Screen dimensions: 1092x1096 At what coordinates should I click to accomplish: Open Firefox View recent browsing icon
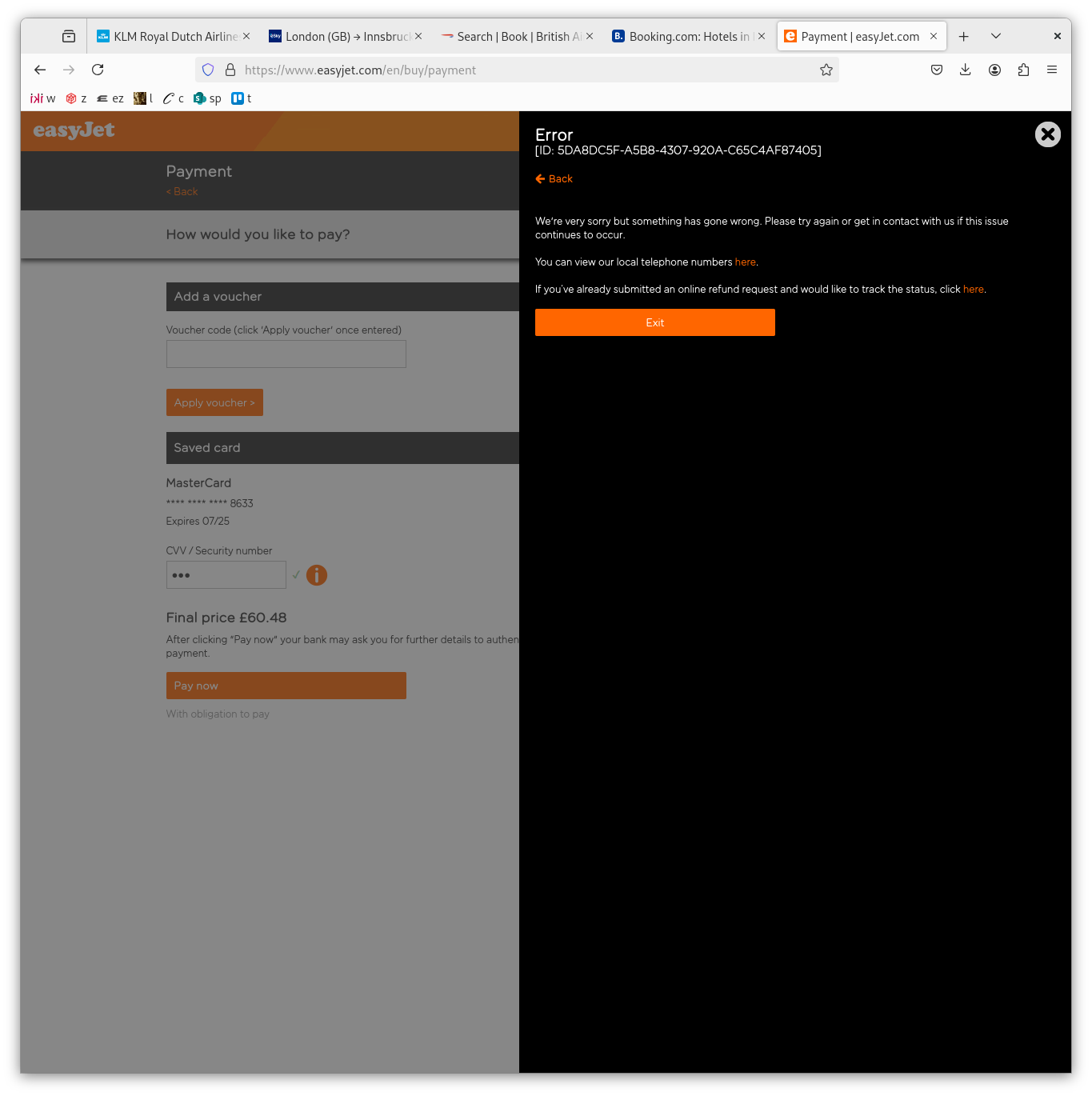69,37
